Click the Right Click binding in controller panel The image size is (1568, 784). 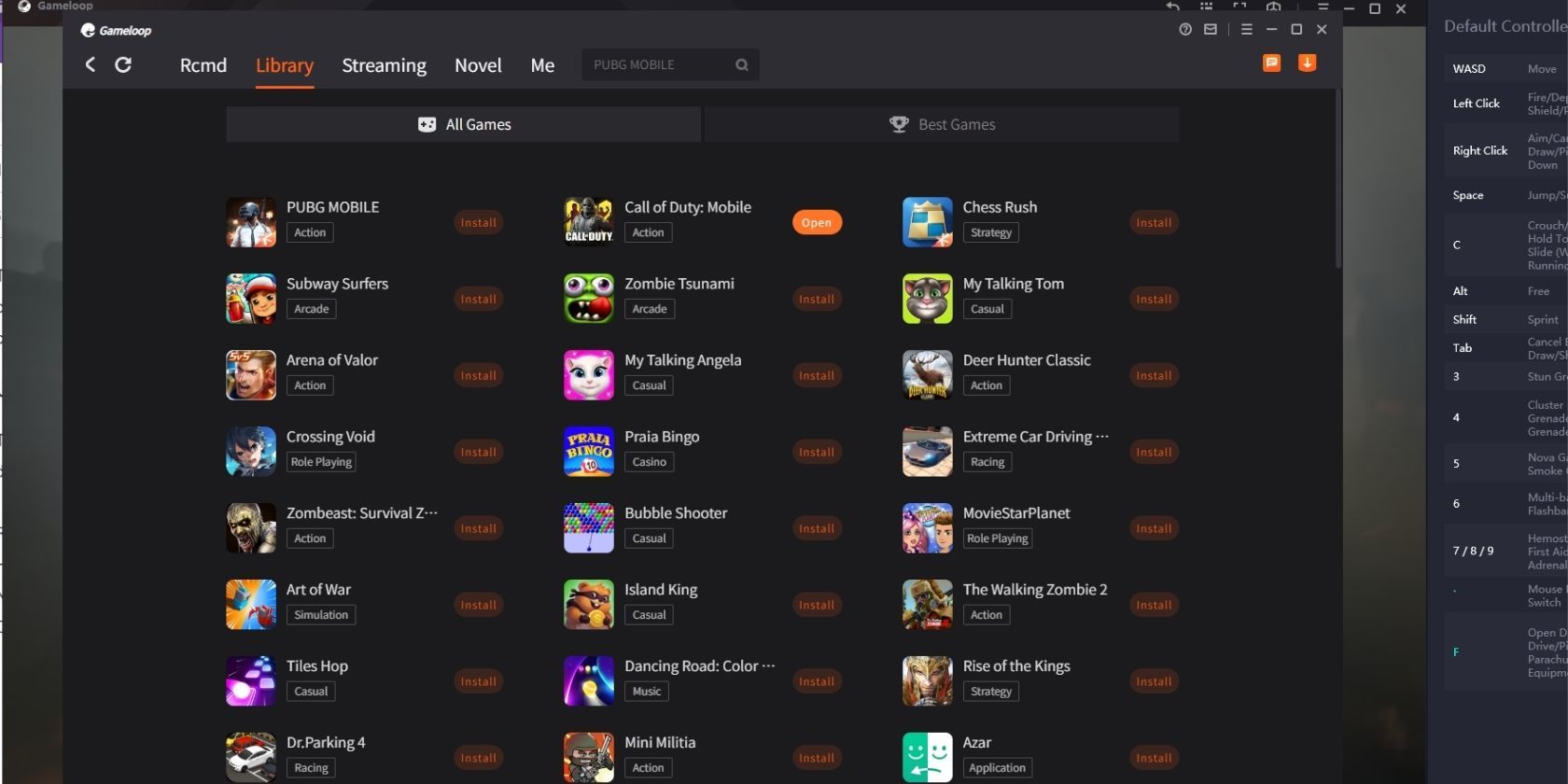point(1480,150)
